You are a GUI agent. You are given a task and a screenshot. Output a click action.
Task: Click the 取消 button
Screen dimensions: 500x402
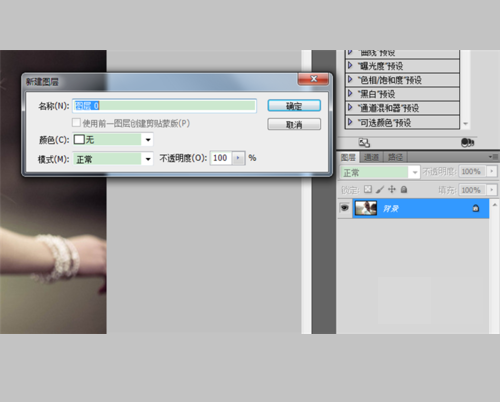(x=294, y=124)
